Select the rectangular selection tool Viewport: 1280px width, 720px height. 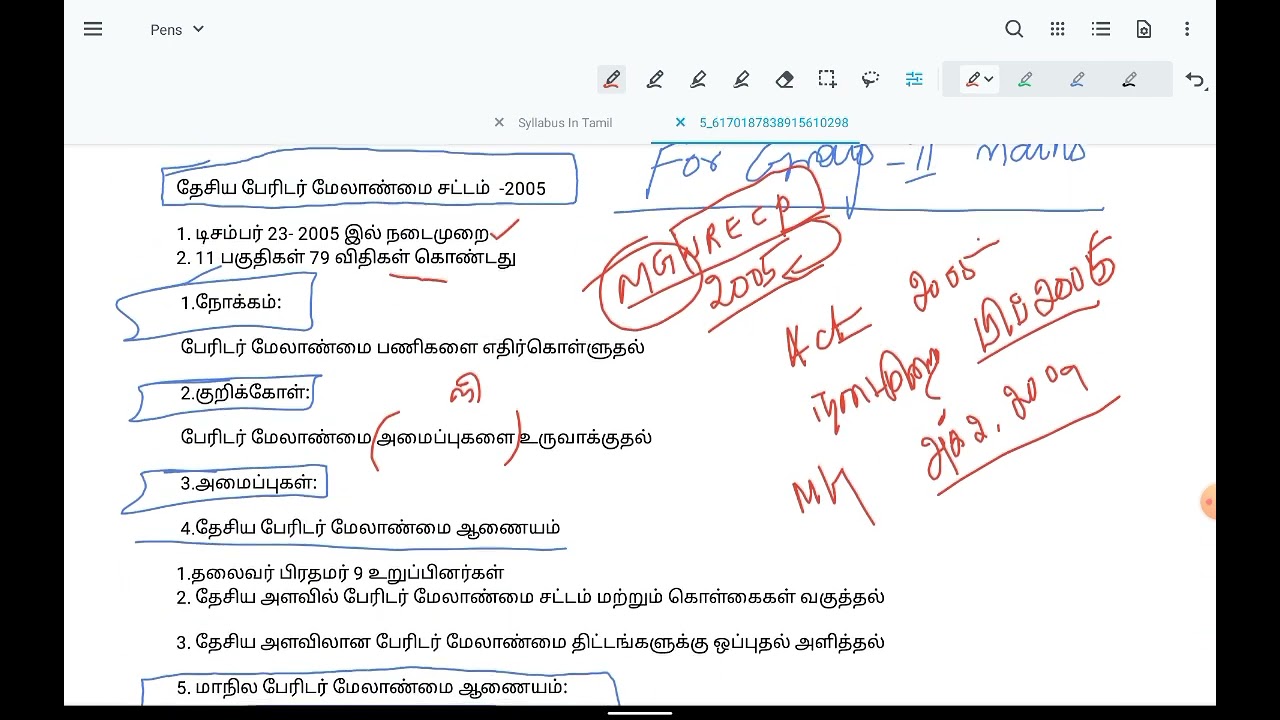[x=827, y=79]
